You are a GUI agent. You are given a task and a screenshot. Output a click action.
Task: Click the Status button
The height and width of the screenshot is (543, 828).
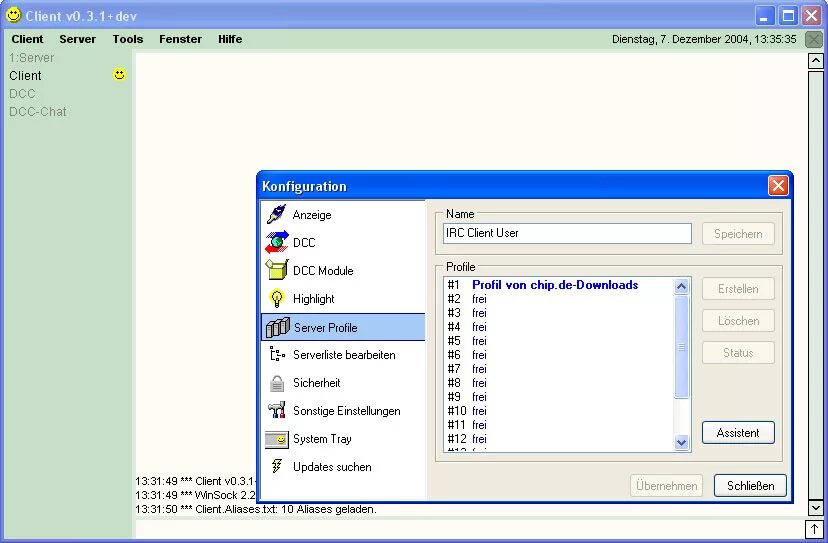(x=738, y=352)
